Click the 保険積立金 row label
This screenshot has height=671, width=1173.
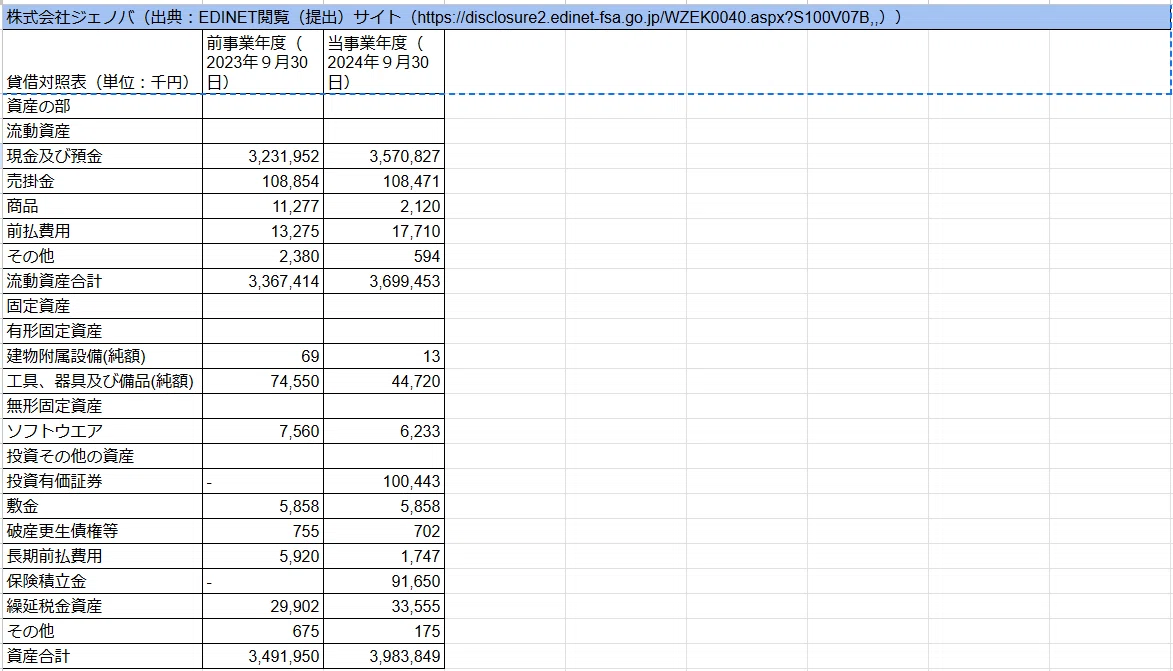tap(102, 582)
